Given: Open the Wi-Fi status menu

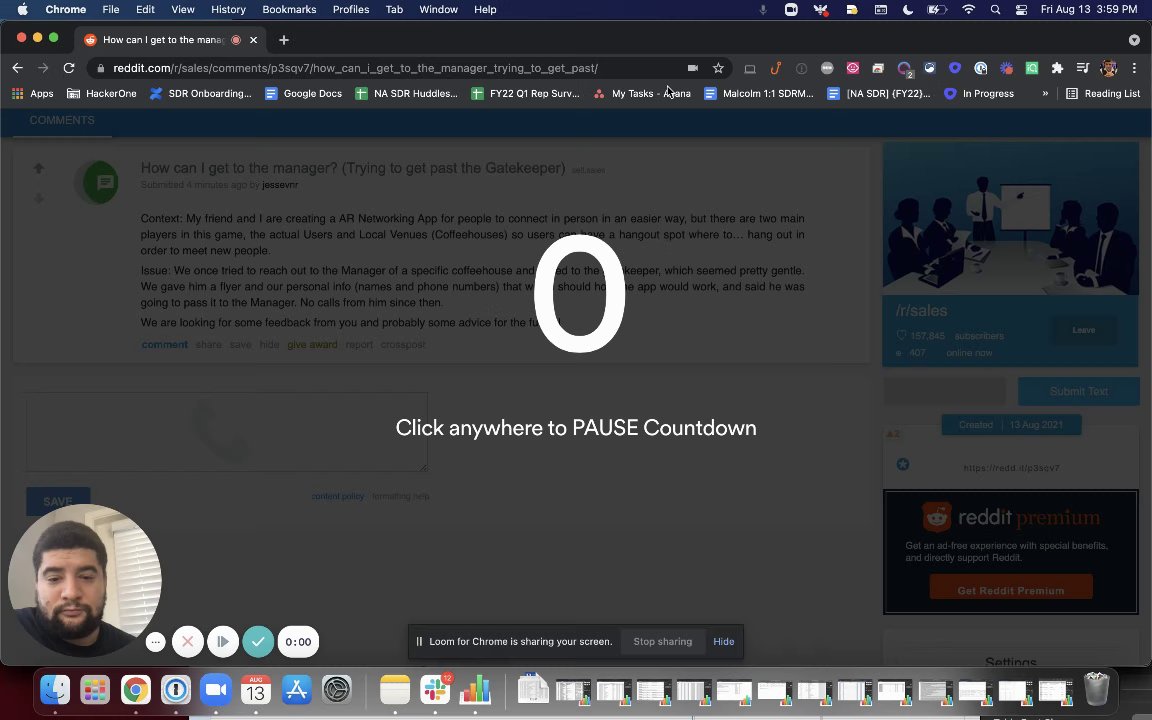Looking at the screenshot, I should coord(968,10).
